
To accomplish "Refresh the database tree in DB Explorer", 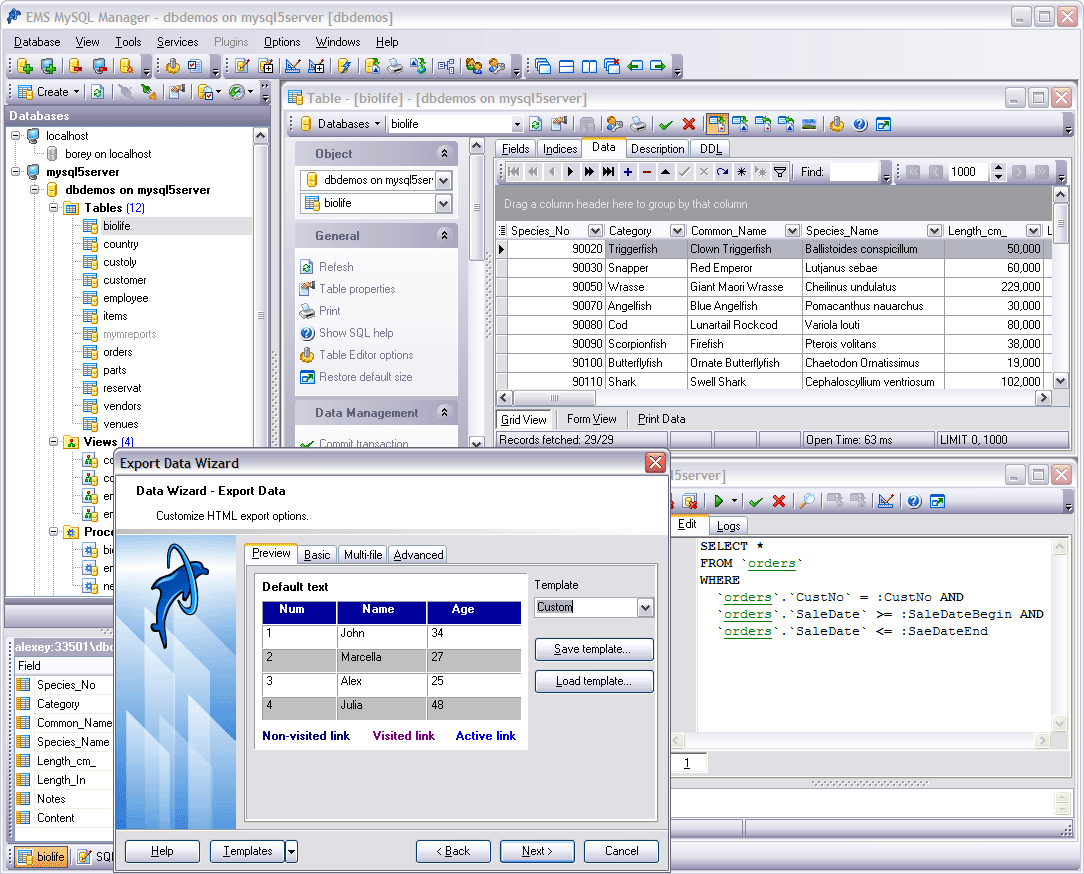I will [x=95, y=91].
